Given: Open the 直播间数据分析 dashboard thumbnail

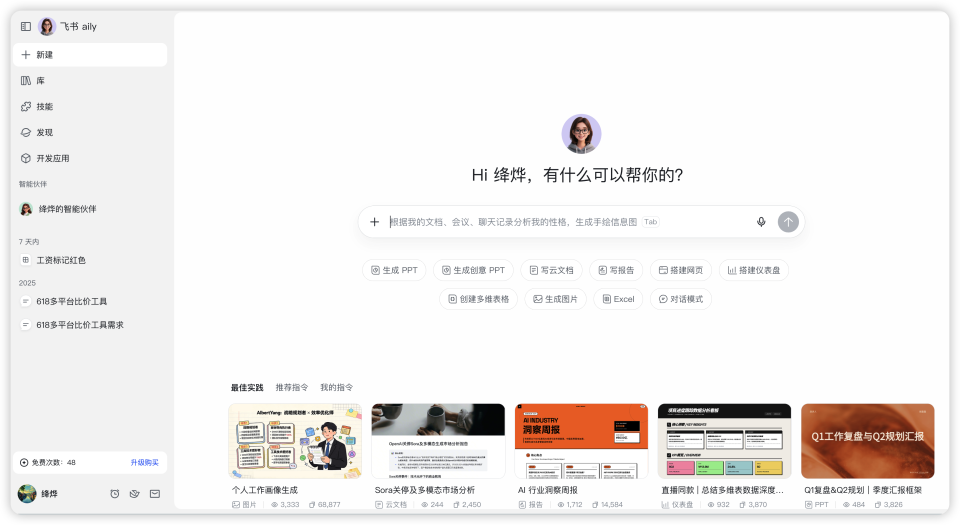Looking at the screenshot, I should click(724, 441).
